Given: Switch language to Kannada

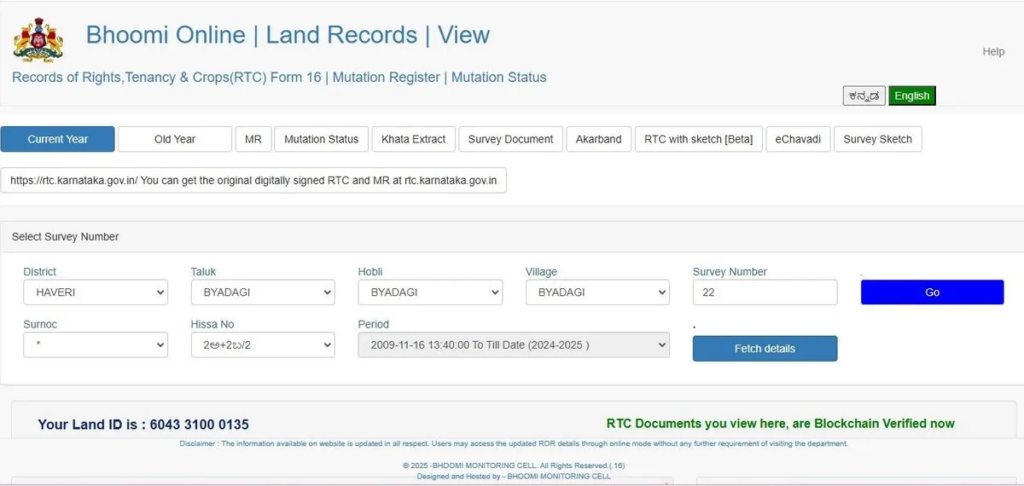Looking at the screenshot, I should pyautogui.click(x=864, y=96).
